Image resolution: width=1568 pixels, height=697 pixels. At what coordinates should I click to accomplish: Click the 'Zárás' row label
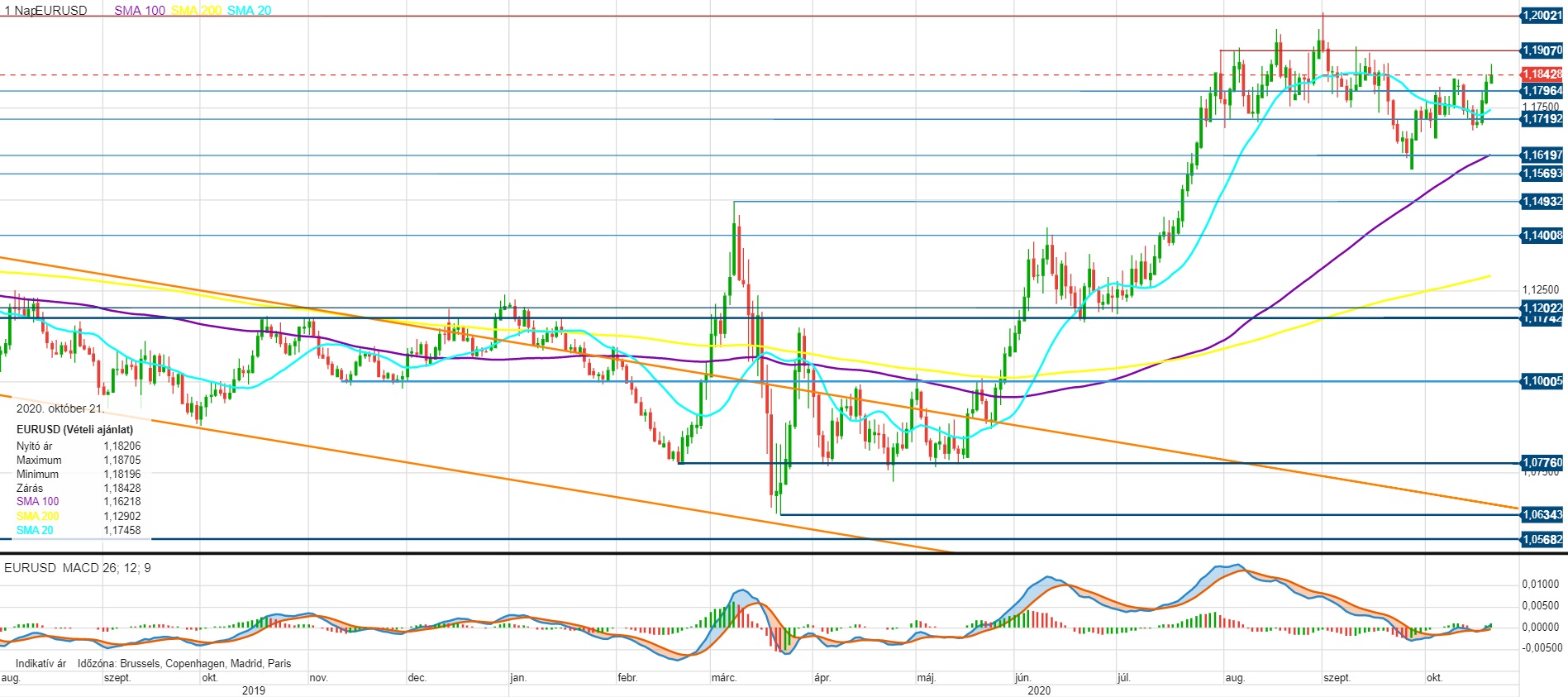pyautogui.click(x=30, y=489)
